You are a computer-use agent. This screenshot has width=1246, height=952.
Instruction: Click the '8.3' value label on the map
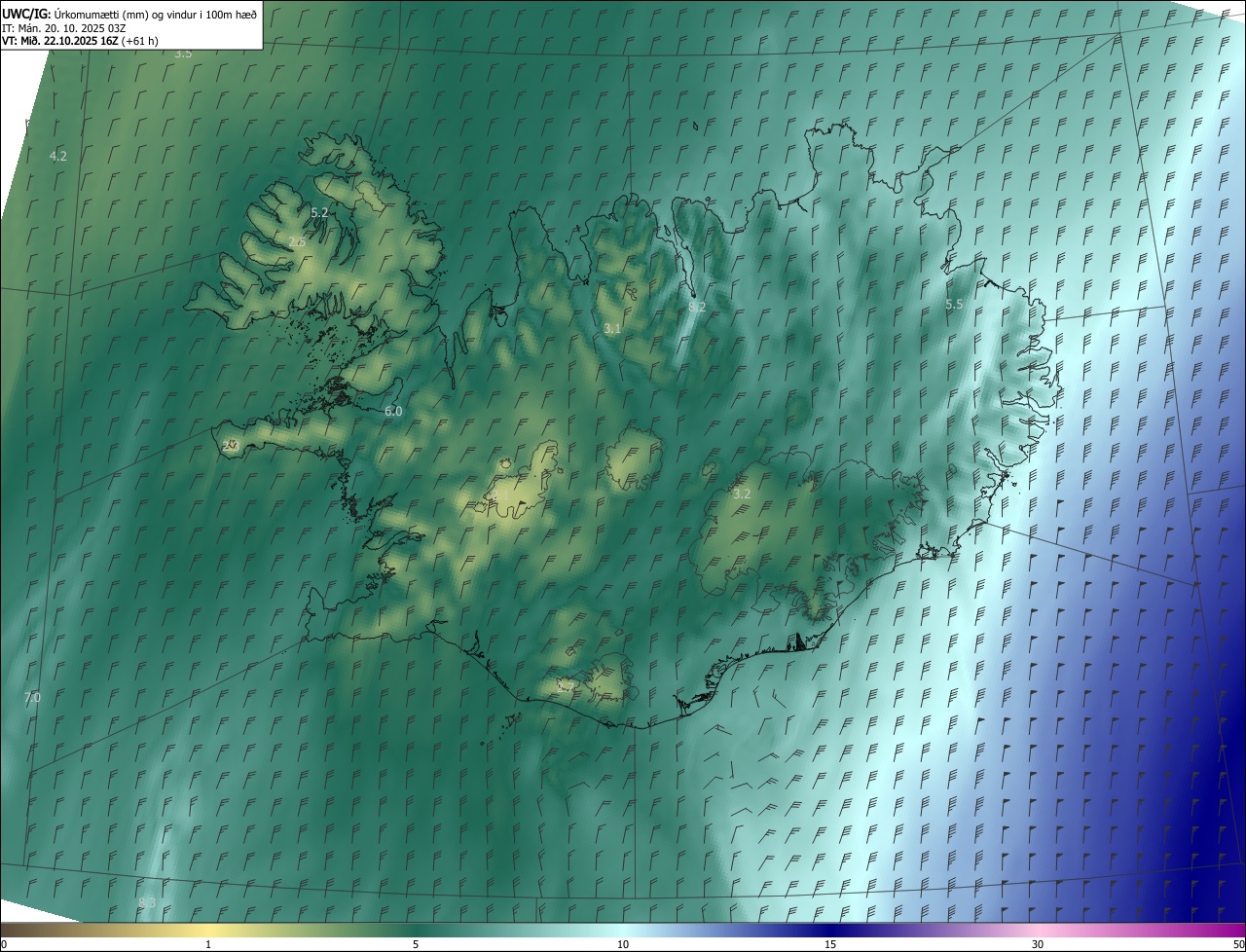(147, 903)
